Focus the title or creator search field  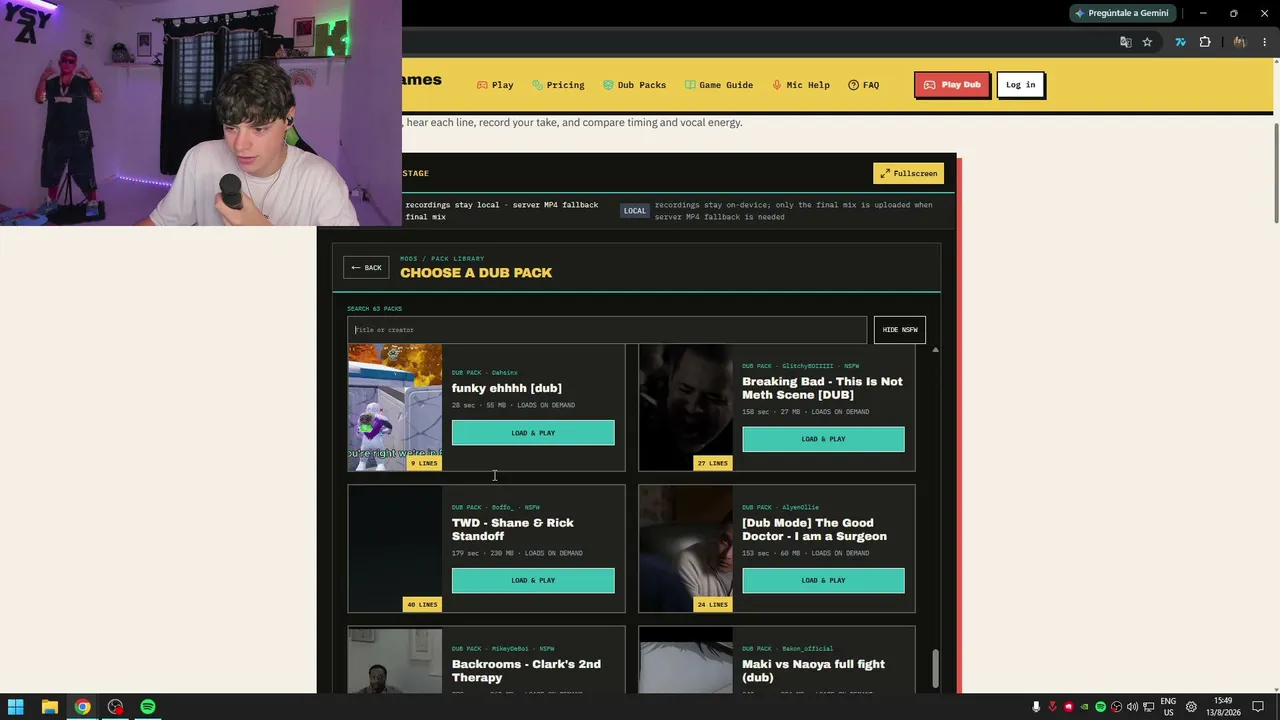(x=607, y=330)
